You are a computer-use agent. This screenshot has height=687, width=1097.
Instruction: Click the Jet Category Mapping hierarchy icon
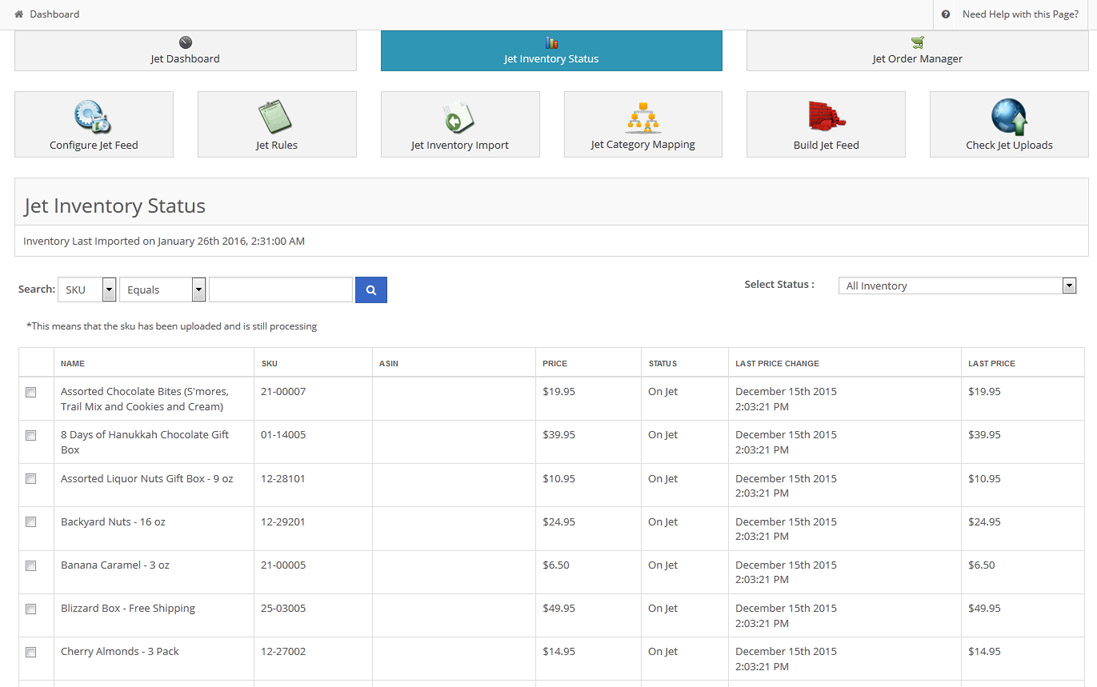[643, 118]
